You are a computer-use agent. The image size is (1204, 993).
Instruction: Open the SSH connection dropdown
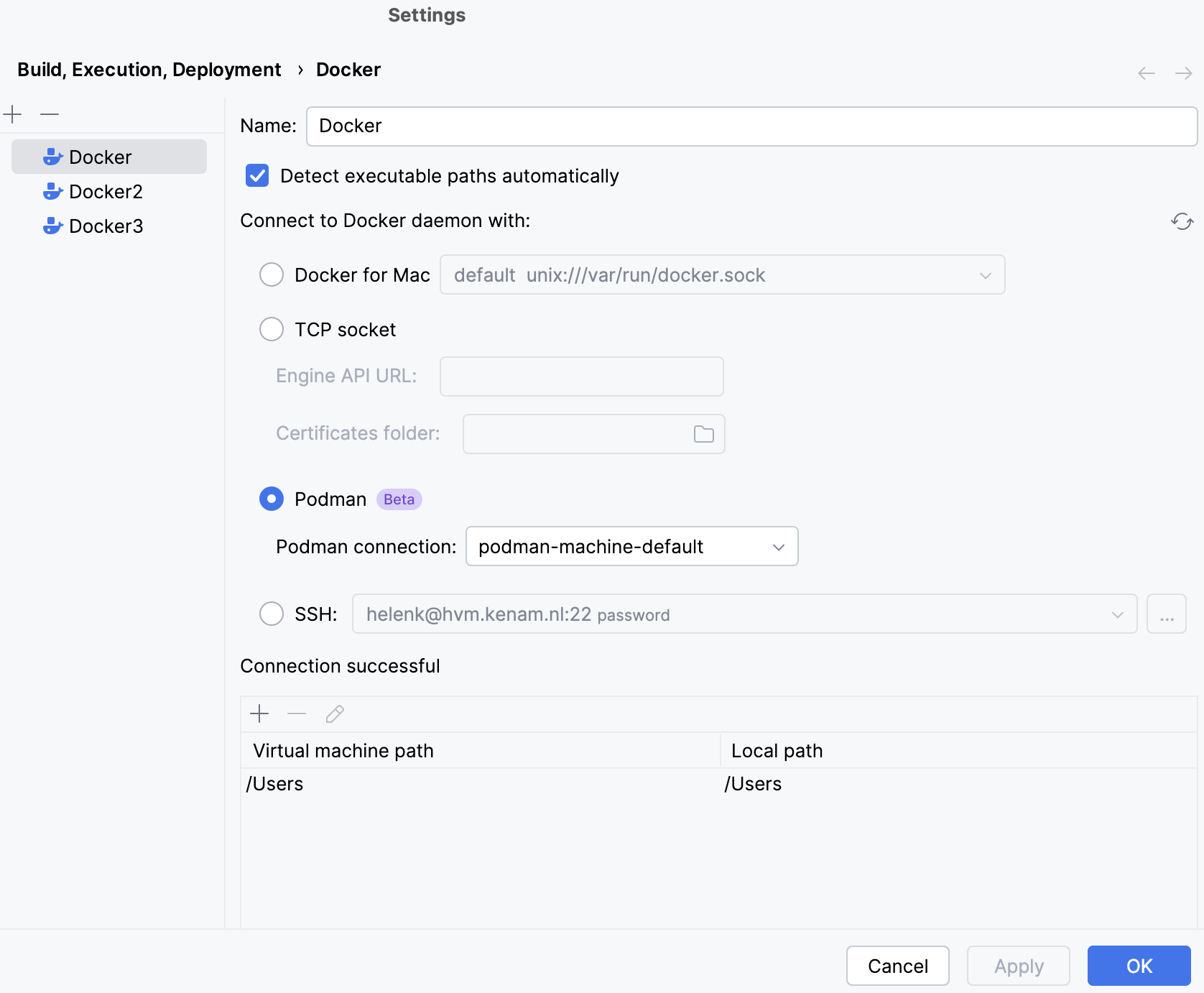click(x=1116, y=614)
